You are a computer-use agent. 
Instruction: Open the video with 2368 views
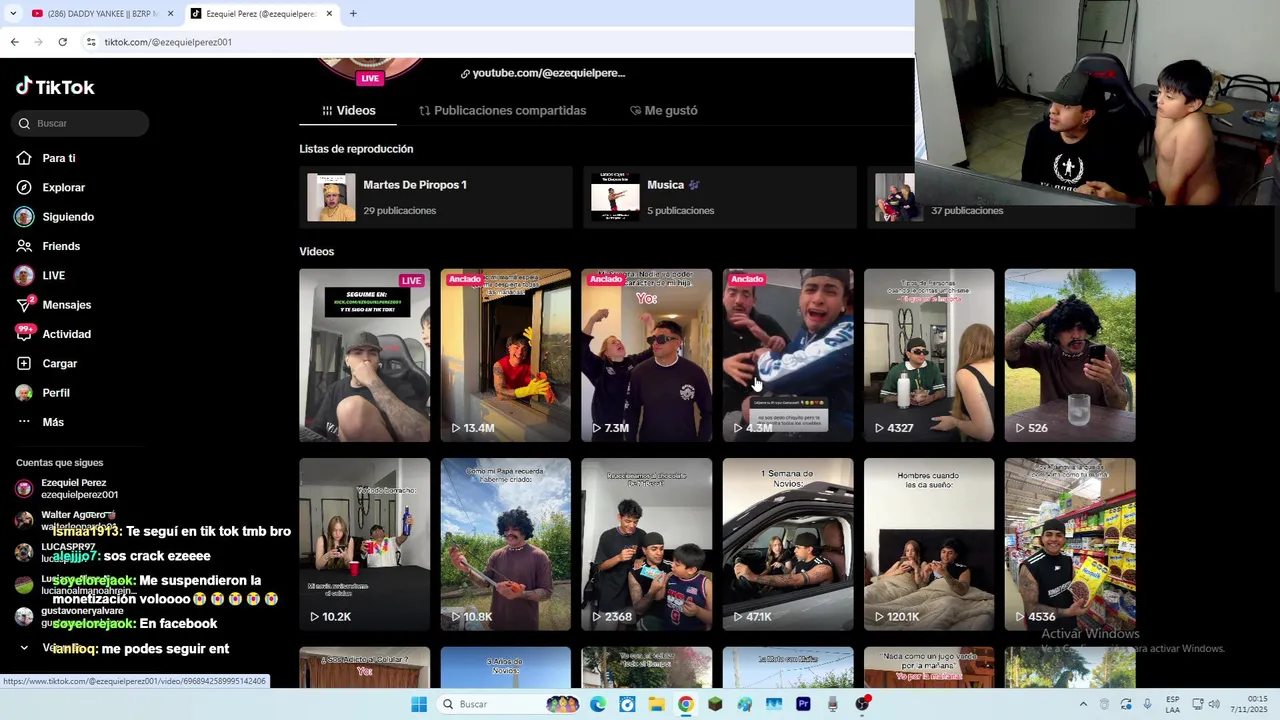point(647,544)
